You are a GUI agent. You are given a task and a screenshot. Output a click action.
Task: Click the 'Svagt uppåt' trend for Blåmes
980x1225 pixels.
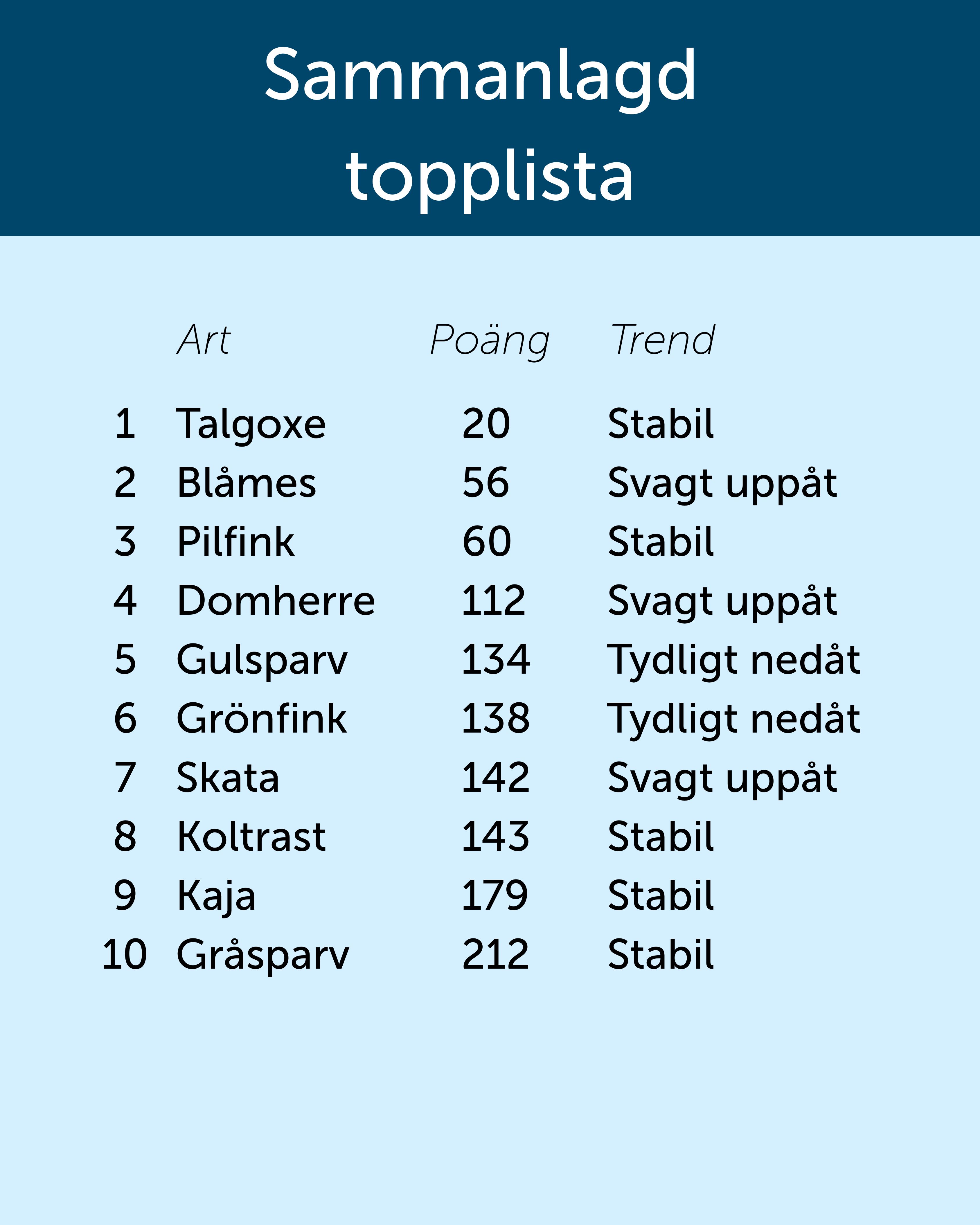point(722,483)
